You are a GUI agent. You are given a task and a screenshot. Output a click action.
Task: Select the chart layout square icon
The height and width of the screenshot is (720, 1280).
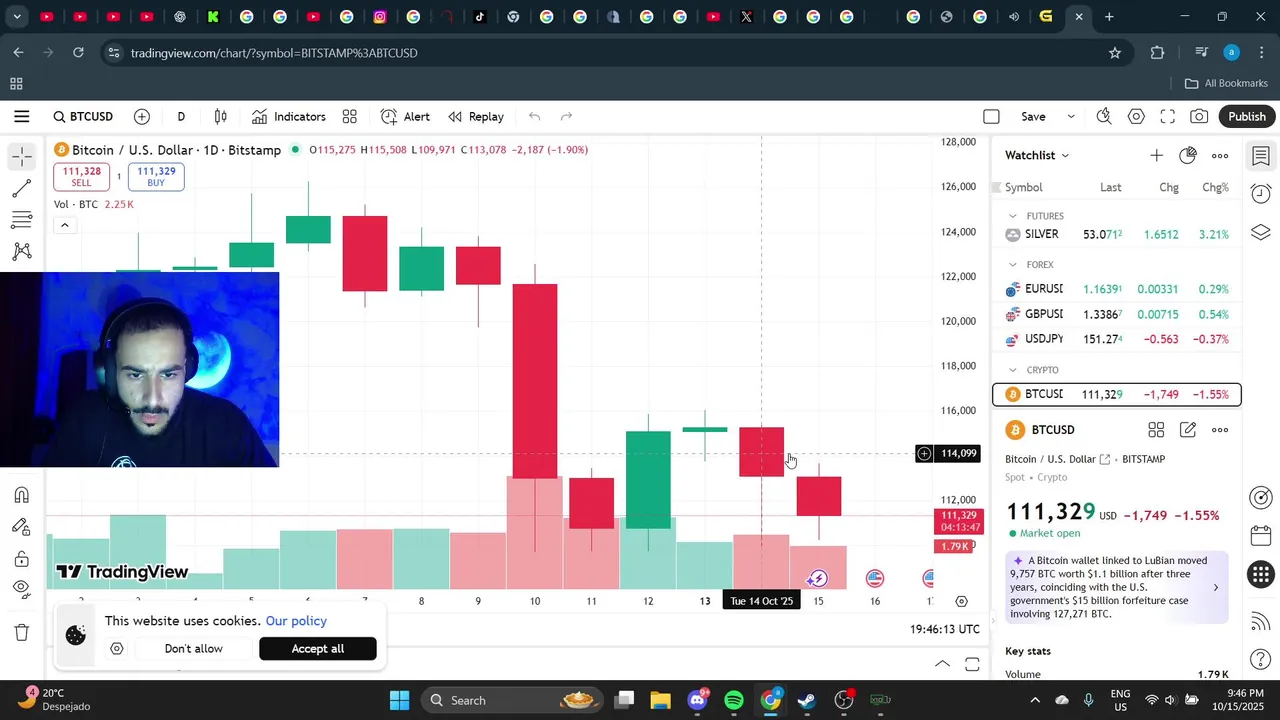tap(991, 117)
